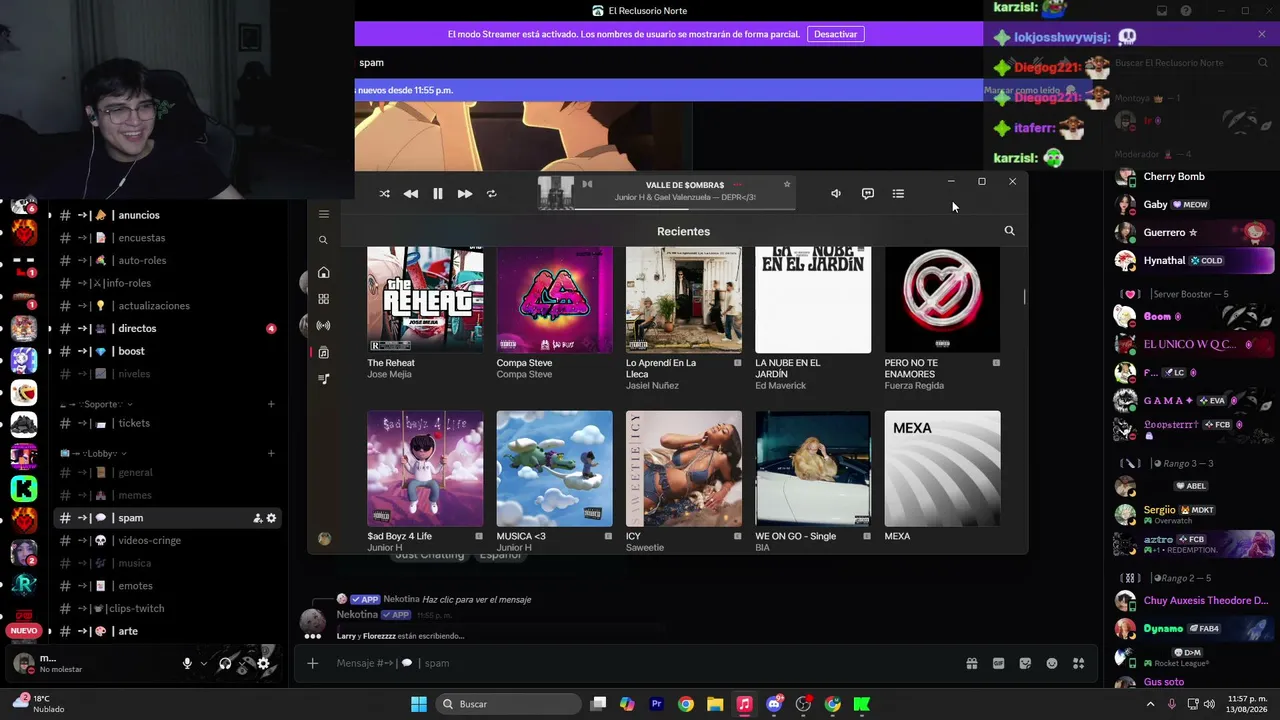Open The Reheat album cover
Screen dimensions: 1280x720
coord(425,299)
